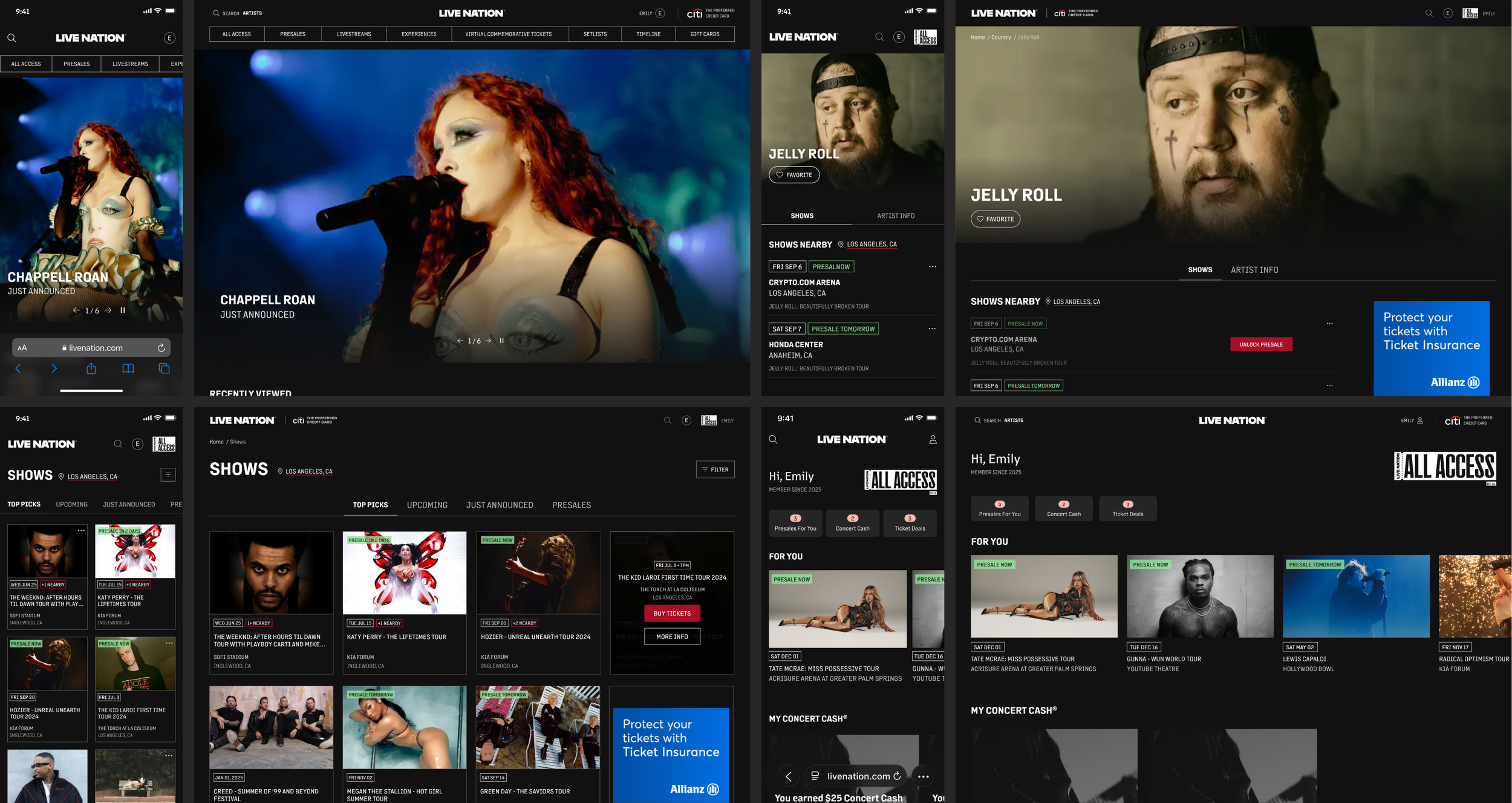Screen dimensions: 1512x803
Task: Expand overflow menu on Honda Center listing
Action: point(932,328)
